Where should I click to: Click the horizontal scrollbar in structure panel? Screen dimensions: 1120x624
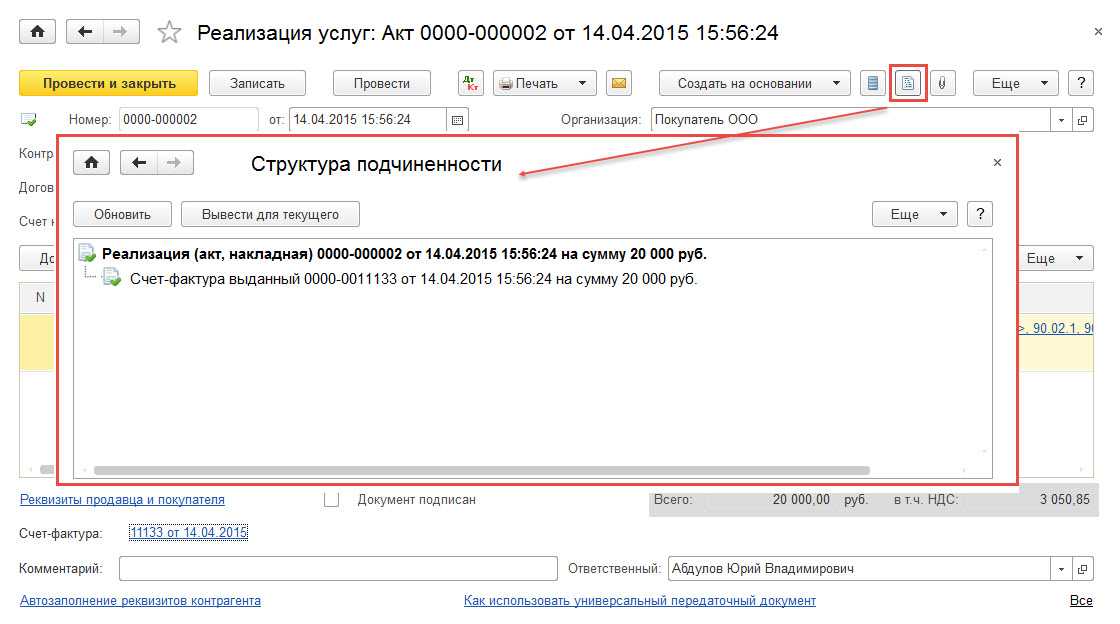[x=480, y=470]
